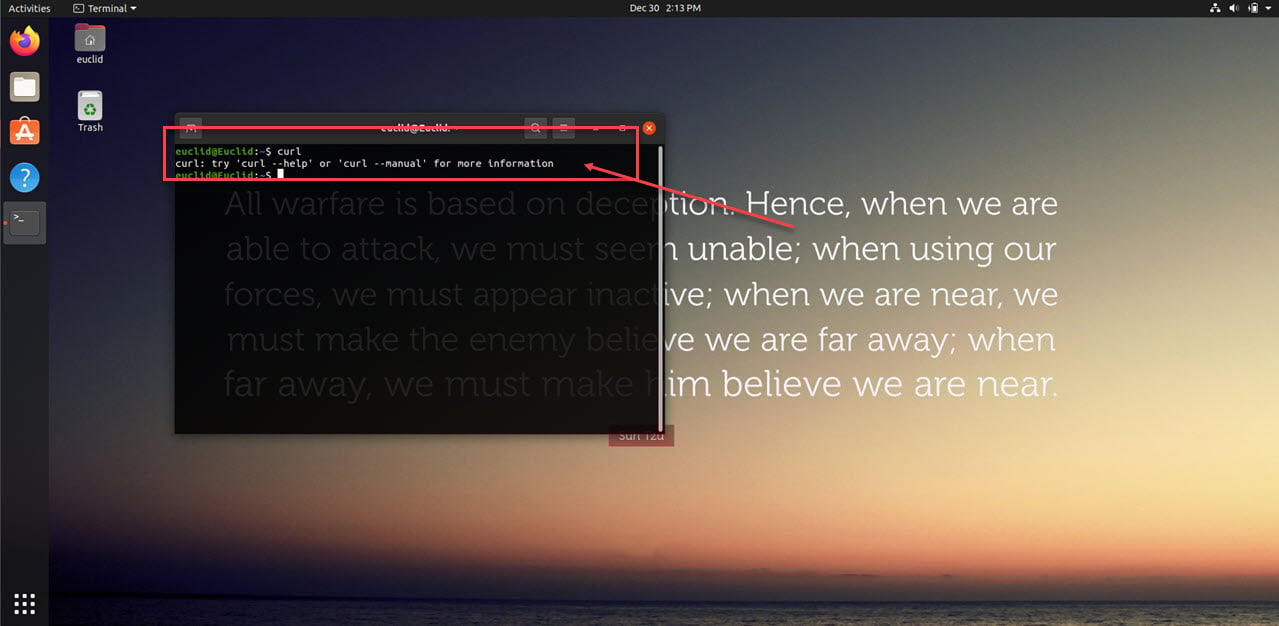Maximize the terminal window
Image resolution: width=1279 pixels, height=626 pixels.
pyautogui.click(x=622, y=128)
